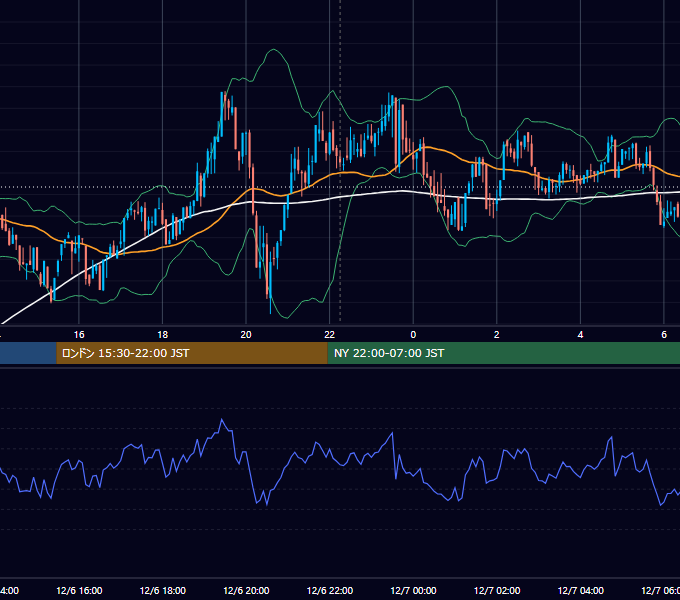Image resolution: width=680 pixels, height=600 pixels.
Task: Click the ロンドン 15:30-22:00 JST session bar
Action: coord(192,353)
